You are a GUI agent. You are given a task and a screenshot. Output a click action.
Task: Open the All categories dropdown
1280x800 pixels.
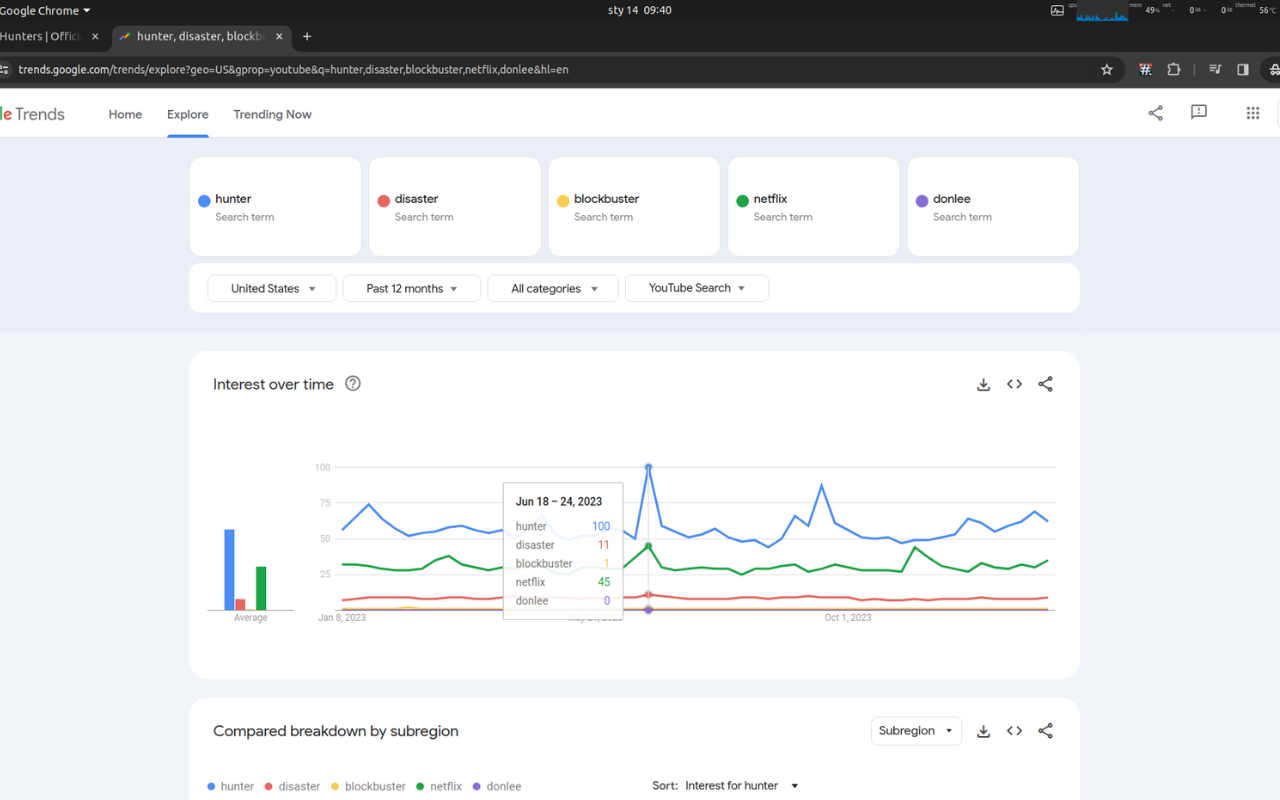click(553, 288)
